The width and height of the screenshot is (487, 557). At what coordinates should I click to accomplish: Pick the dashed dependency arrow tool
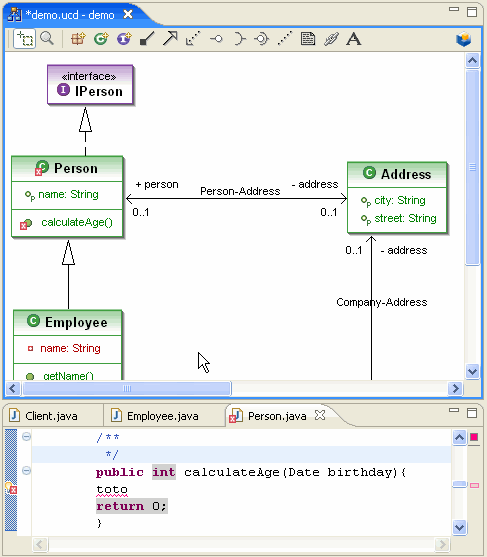click(193, 38)
